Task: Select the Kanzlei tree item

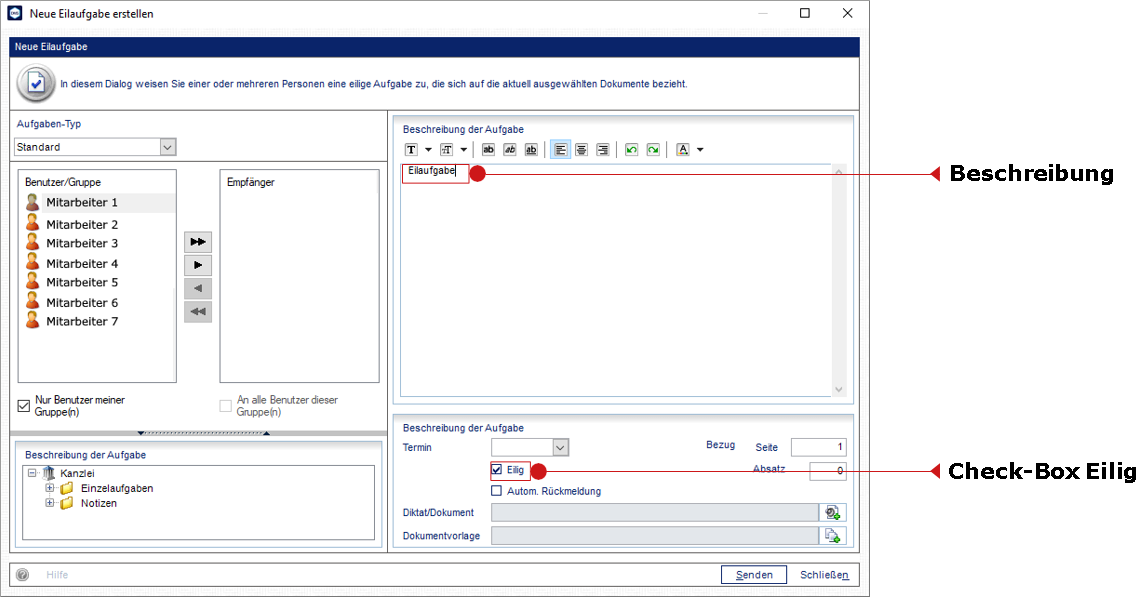Action: [78, 474]
